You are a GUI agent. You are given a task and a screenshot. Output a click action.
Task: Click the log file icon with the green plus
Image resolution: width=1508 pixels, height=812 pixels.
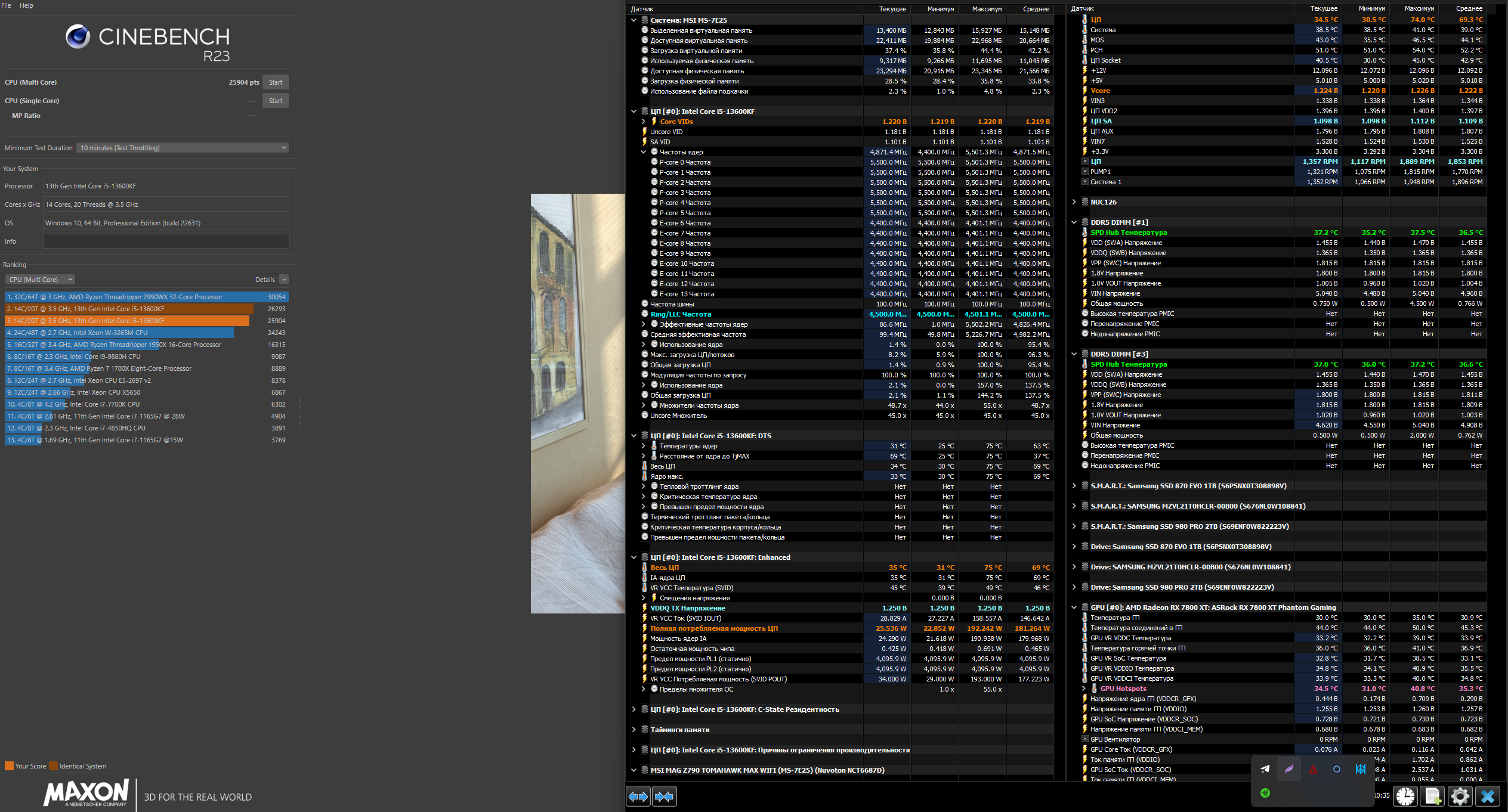1433,796
